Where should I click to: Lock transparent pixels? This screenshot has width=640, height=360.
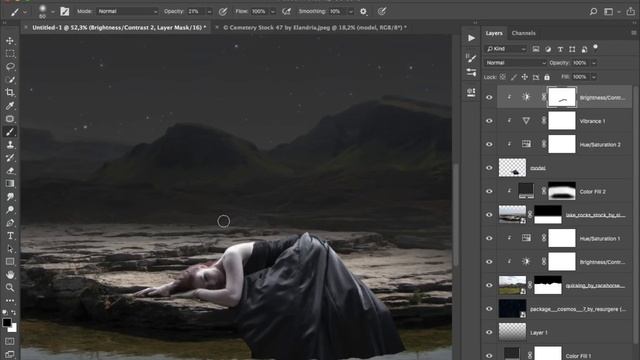point(503,77)
